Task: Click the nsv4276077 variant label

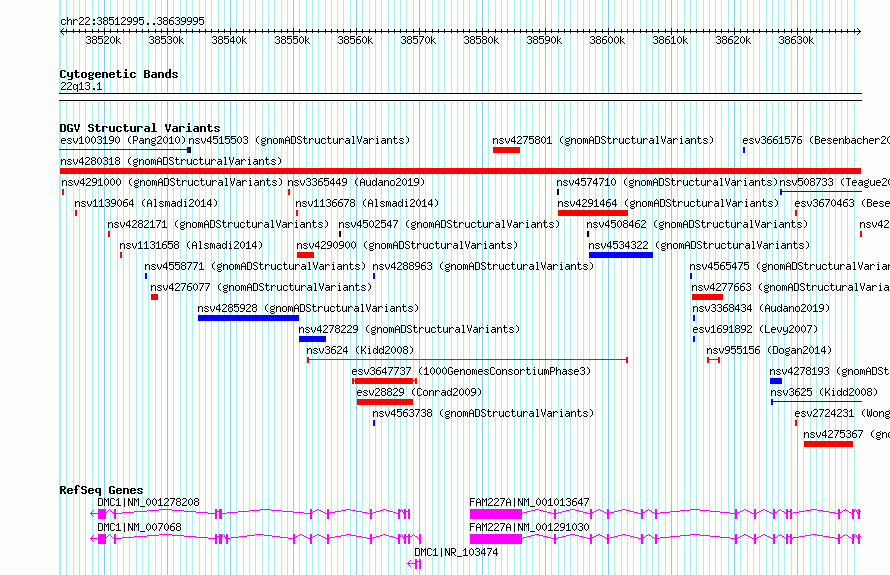Action: (x=261, y=287)
